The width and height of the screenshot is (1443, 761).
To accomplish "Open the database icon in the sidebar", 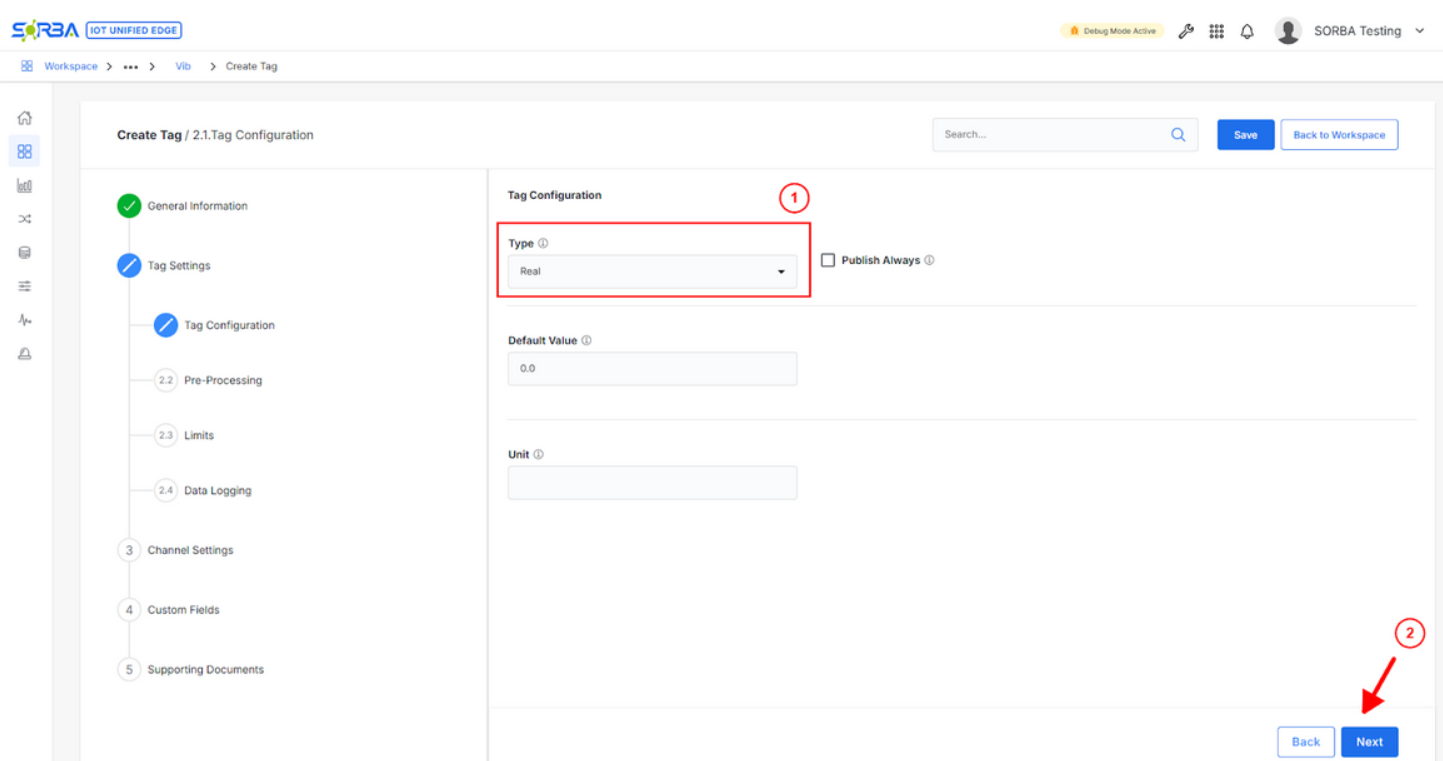I will coord(25,251).
